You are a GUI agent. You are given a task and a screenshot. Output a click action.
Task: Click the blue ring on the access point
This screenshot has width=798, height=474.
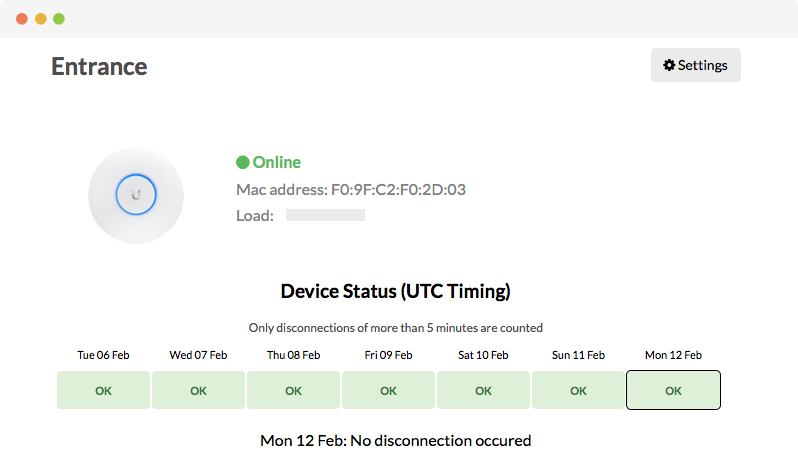click(136, 194)
